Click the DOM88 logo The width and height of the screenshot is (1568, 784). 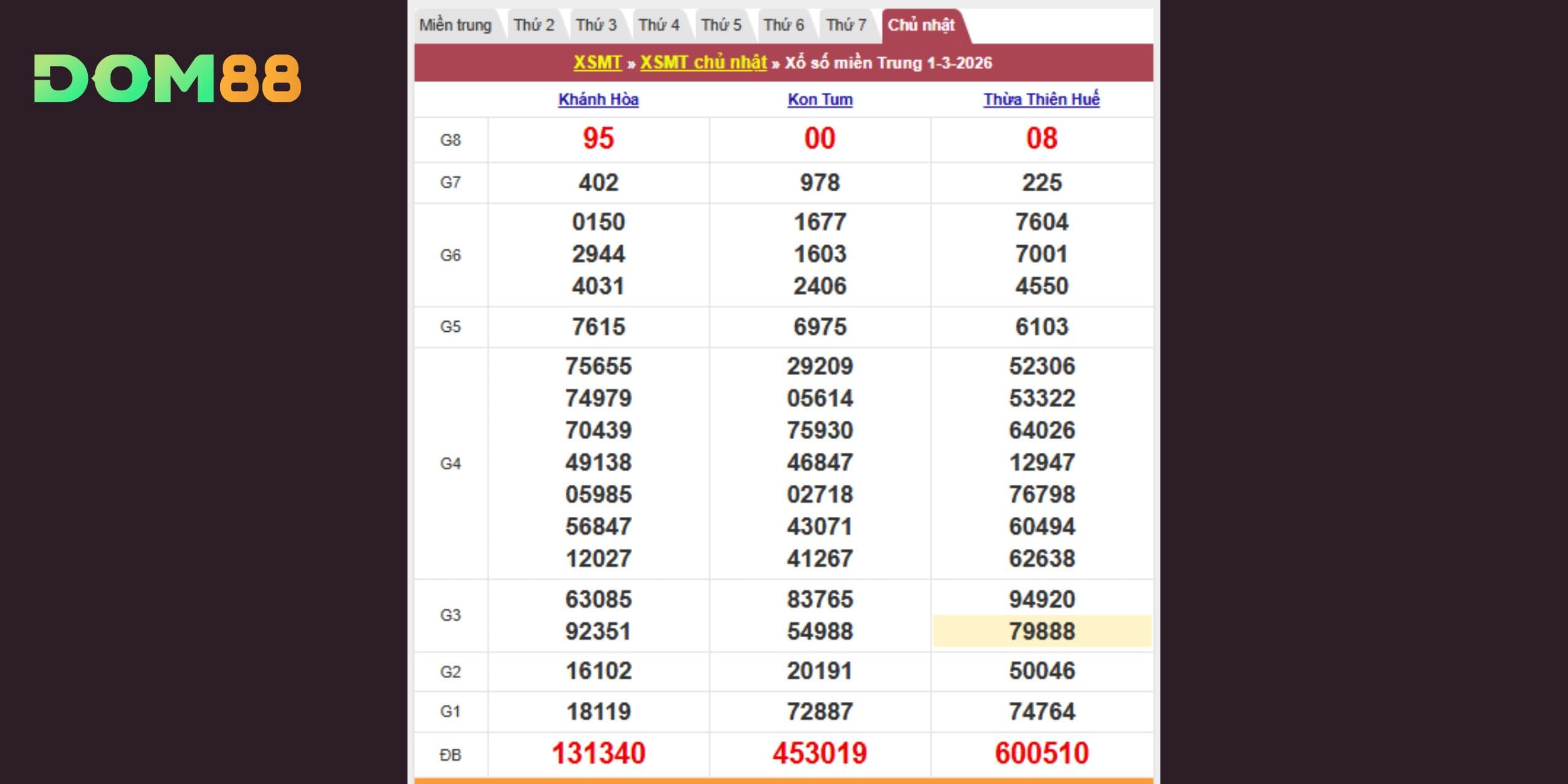pyautogui.click(x=167, y=78)
